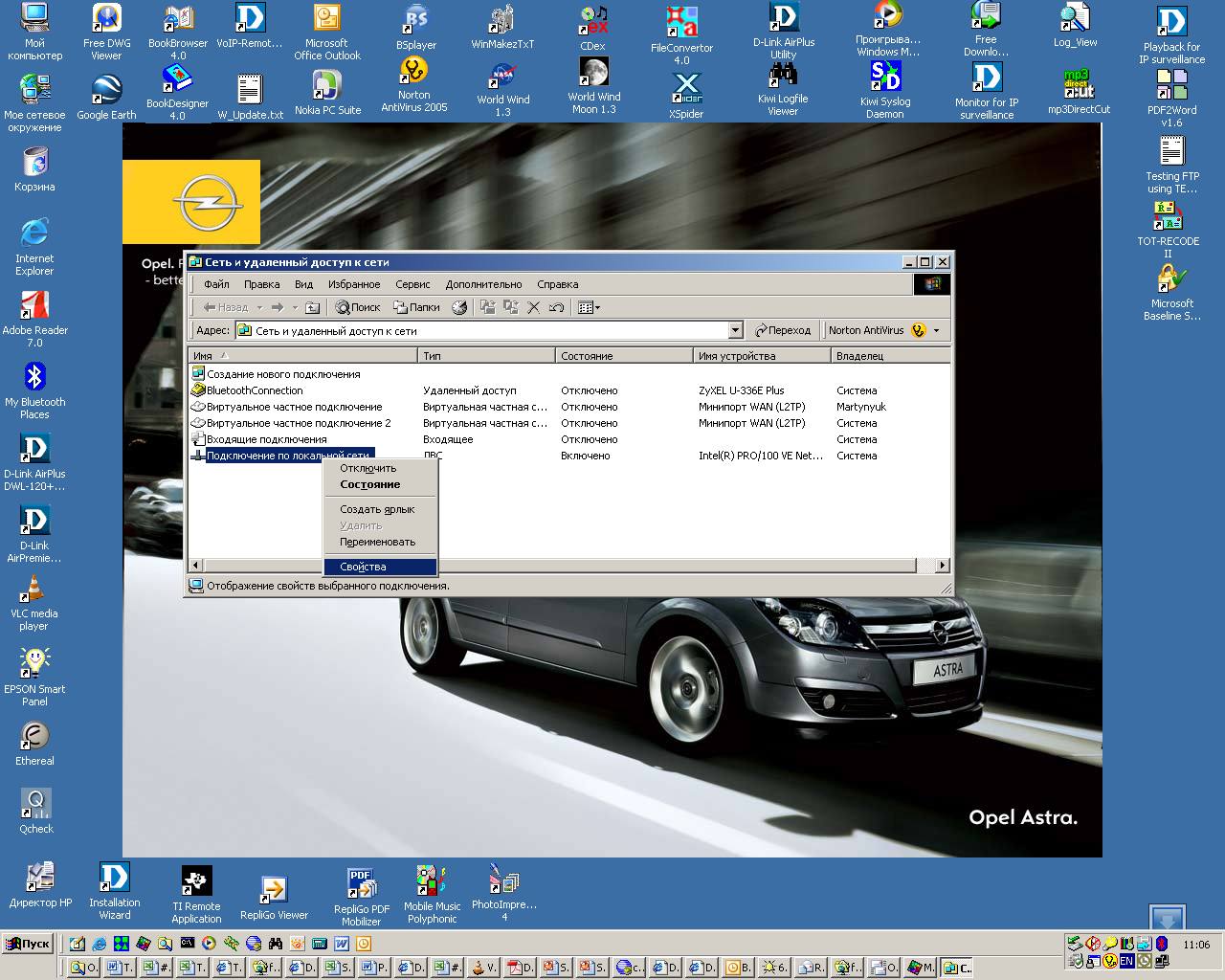Toggle the Folders (Папки) pane button
Screen dimensions: 1225x980
click(x=416, y=307)
